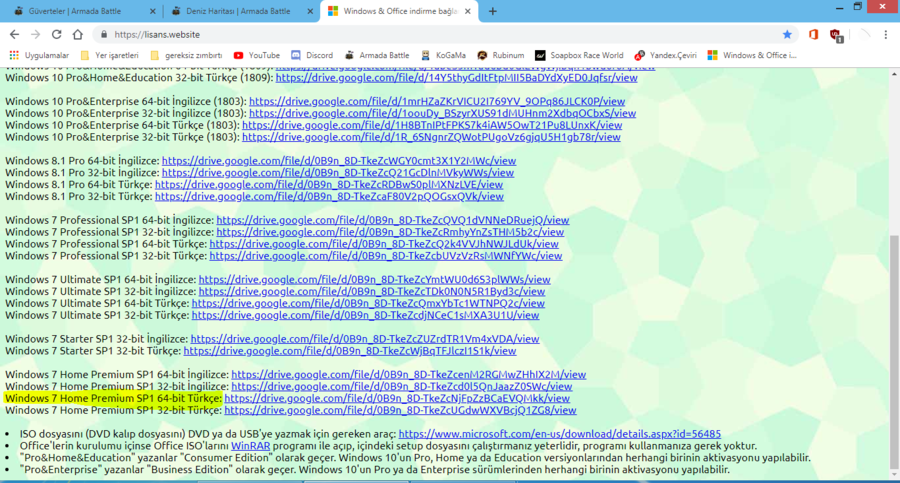Screen dimensions: 900x483
Task: Open the WinRAR link
Action: (251, 446)
